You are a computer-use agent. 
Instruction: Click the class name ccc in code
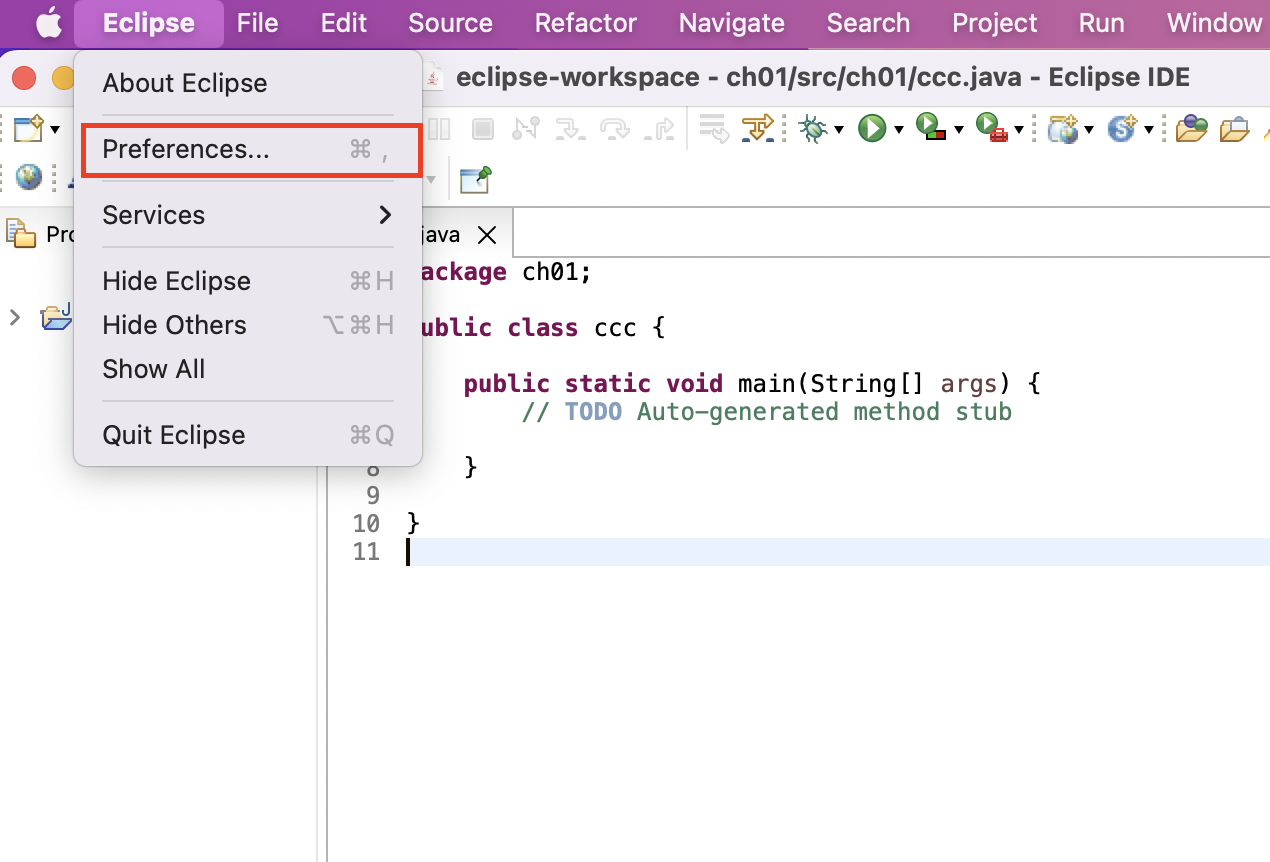(x=615, y=328)
